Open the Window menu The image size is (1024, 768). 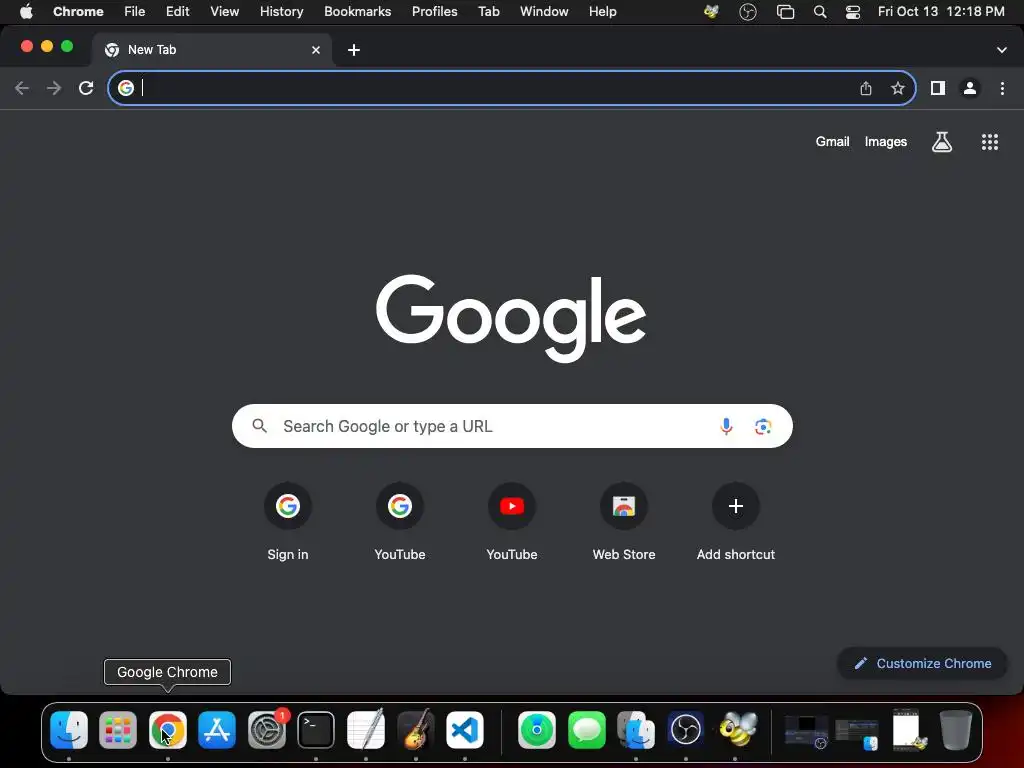coord(544,12)
